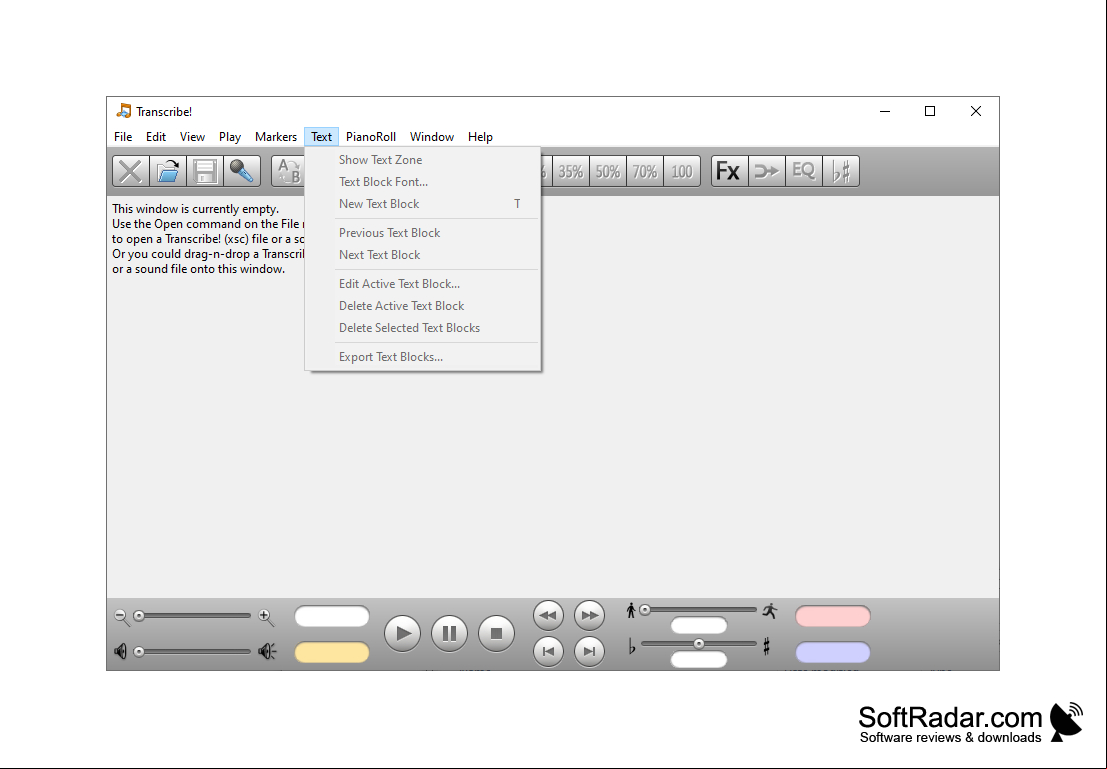Click the zoom level slider
Viewport: 1107px width, 769px height.
point(193,616)
